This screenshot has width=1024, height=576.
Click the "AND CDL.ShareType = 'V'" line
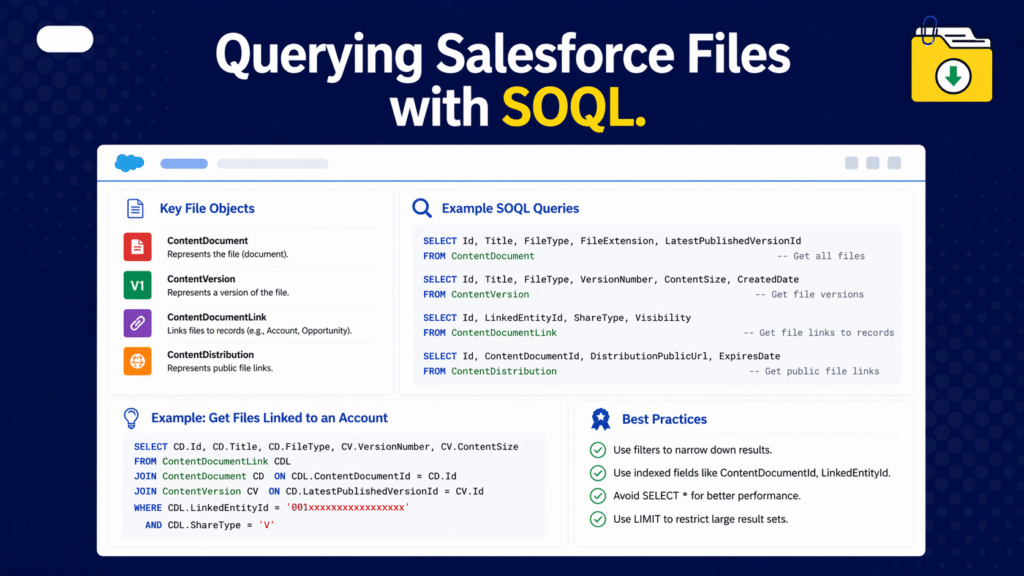210,525
